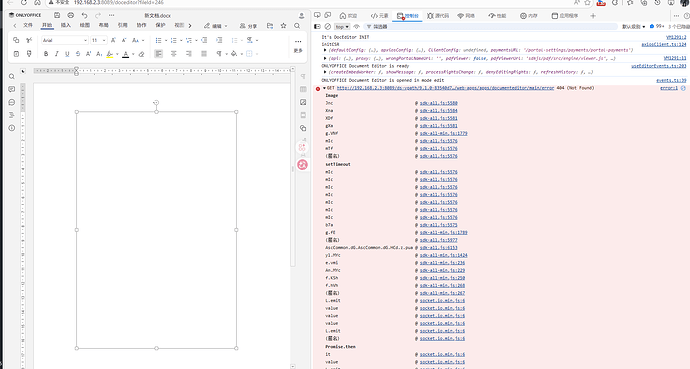Click the Share button in editor header
Image resolution: width=690 pixels, height=369 pixels.
249,26
